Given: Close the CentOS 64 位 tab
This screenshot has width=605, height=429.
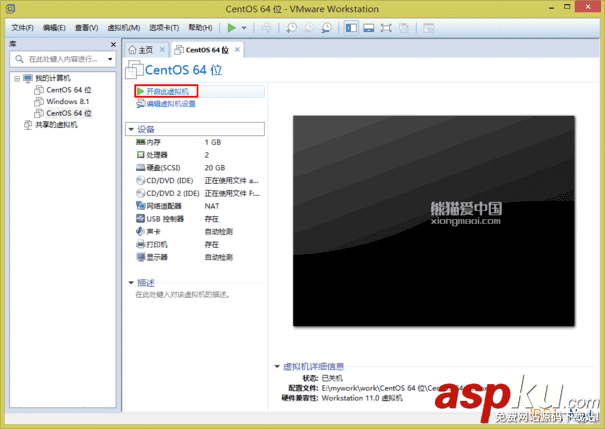Looking at the screenshot, I should (237, 49).
